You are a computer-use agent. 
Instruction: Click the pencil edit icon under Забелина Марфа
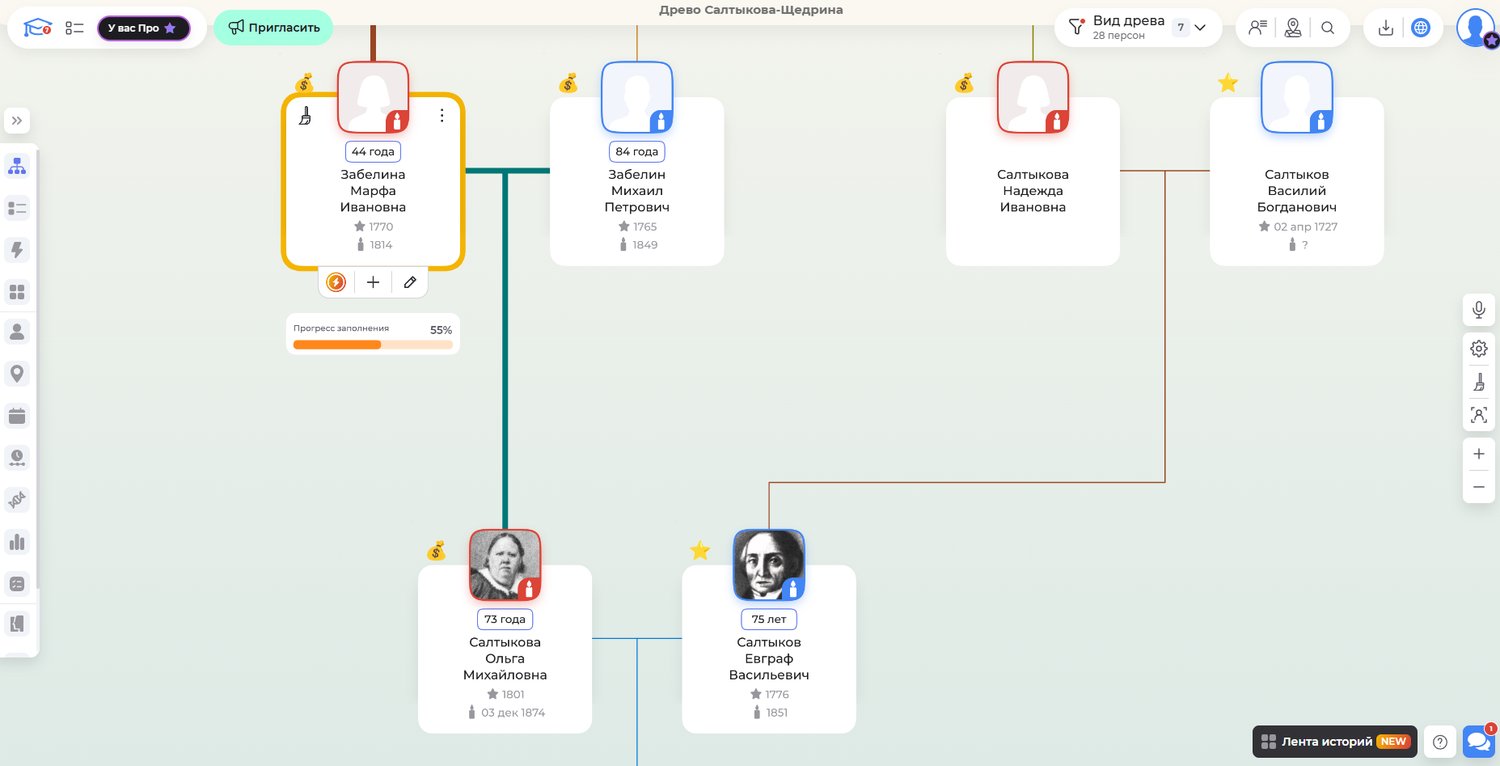pyautogui.click(x=410, y=283)
